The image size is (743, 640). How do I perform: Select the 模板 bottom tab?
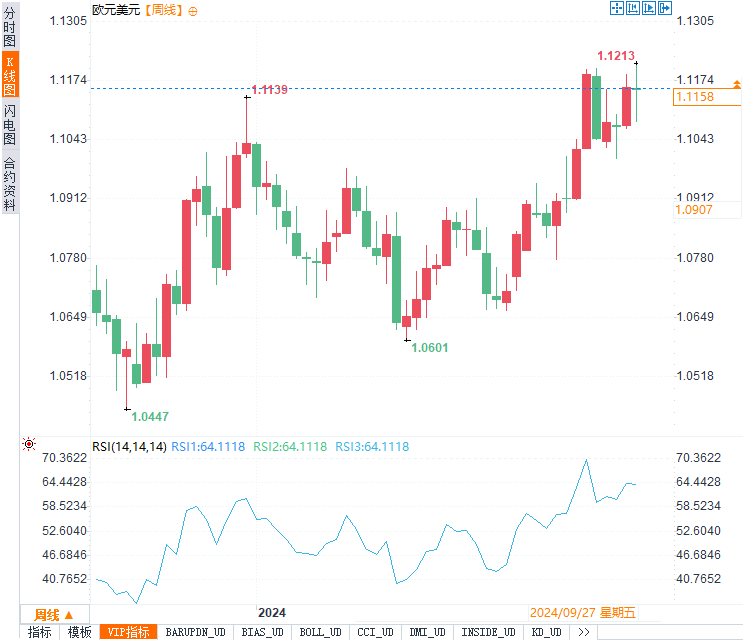pos(80,632)
